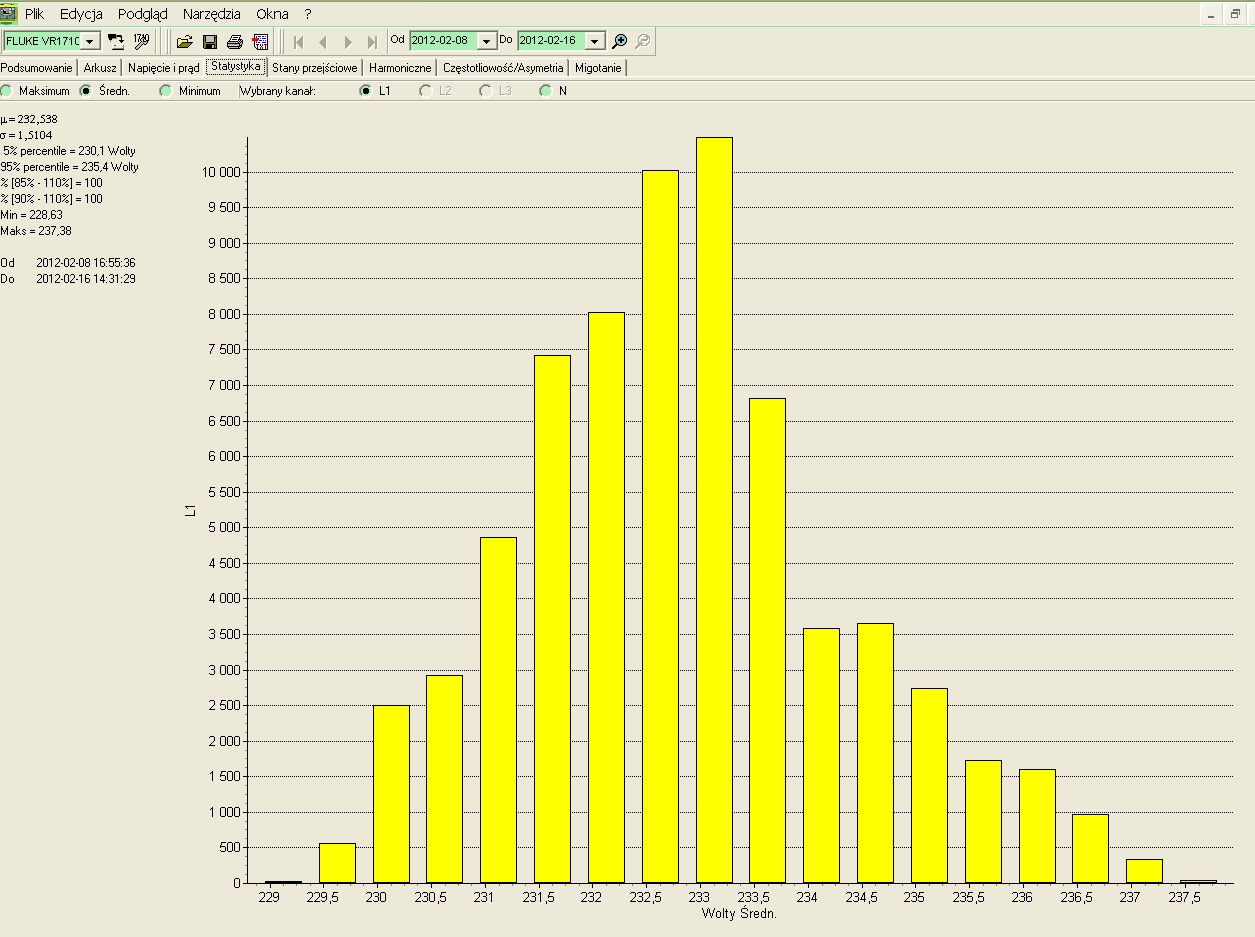Print the chart with the printer icon
The width and height of the screenshot is (1255, 937).
click(x=235, y=41)
